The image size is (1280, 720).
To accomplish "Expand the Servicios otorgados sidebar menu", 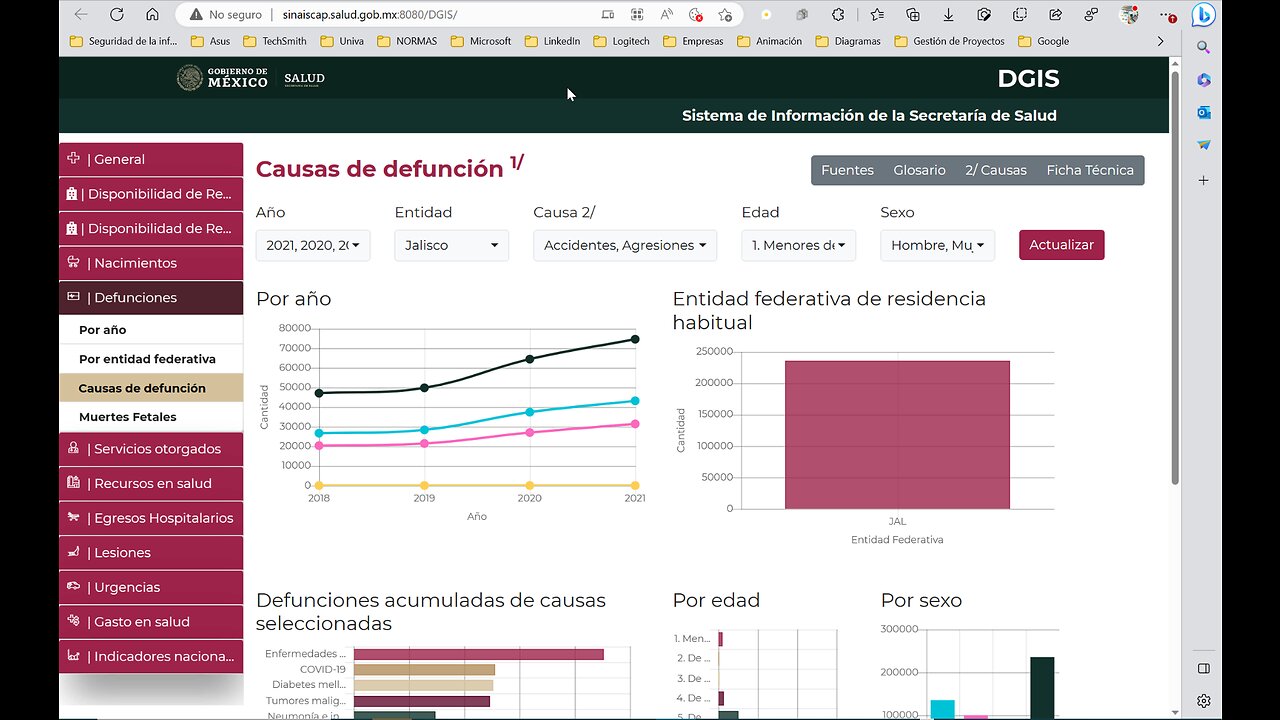I will click(x=151, y=449).
